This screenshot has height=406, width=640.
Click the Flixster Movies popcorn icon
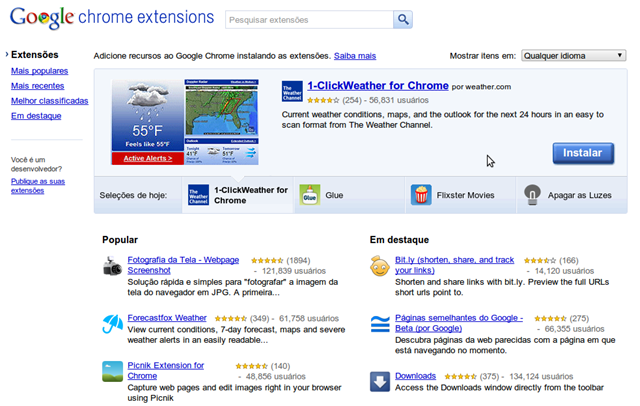click(421, 195)
